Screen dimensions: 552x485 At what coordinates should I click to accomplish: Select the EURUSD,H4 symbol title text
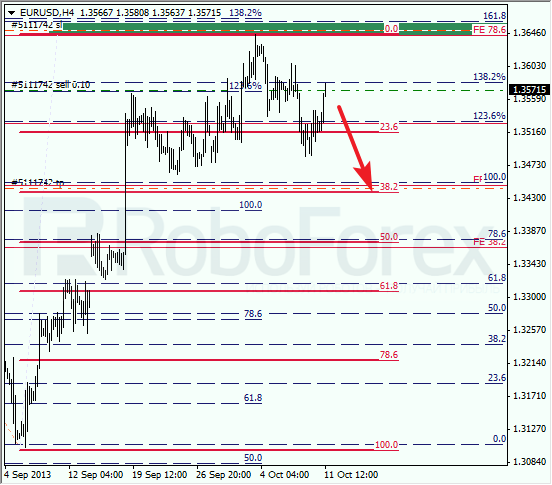47,13
